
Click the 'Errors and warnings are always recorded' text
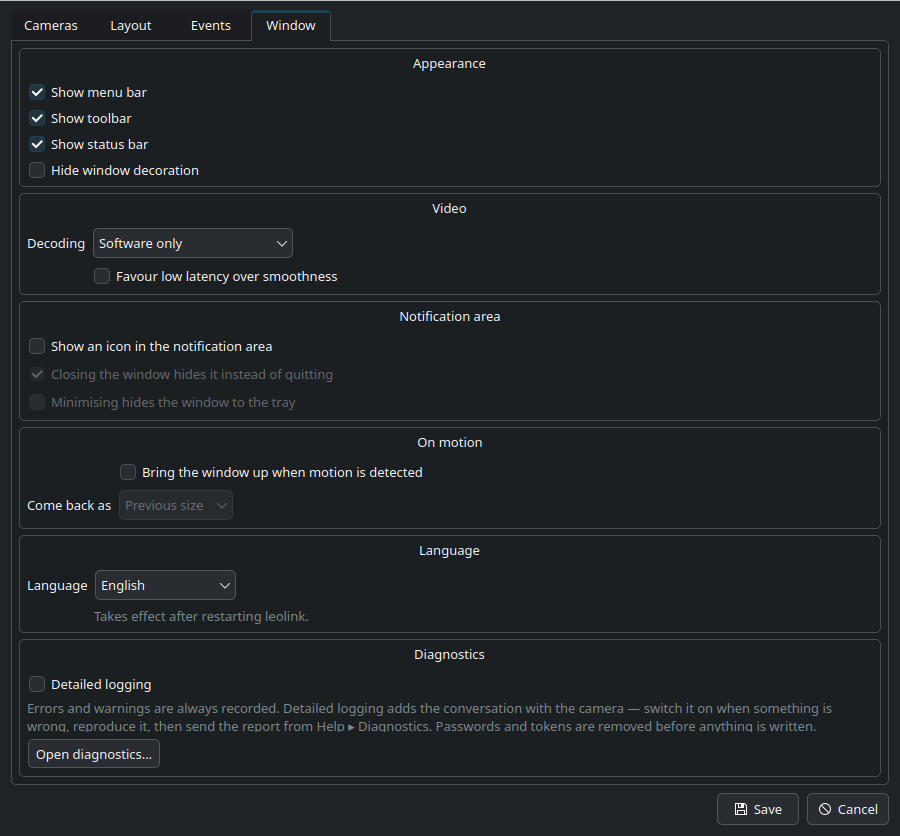point(153,709)
